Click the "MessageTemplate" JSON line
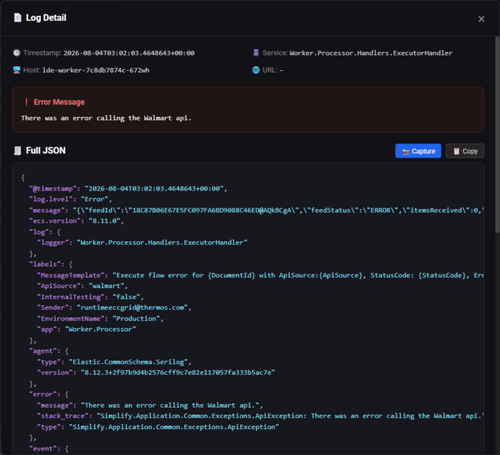The height and width of the screenshot is (455, 500). (x=260, y=275)
